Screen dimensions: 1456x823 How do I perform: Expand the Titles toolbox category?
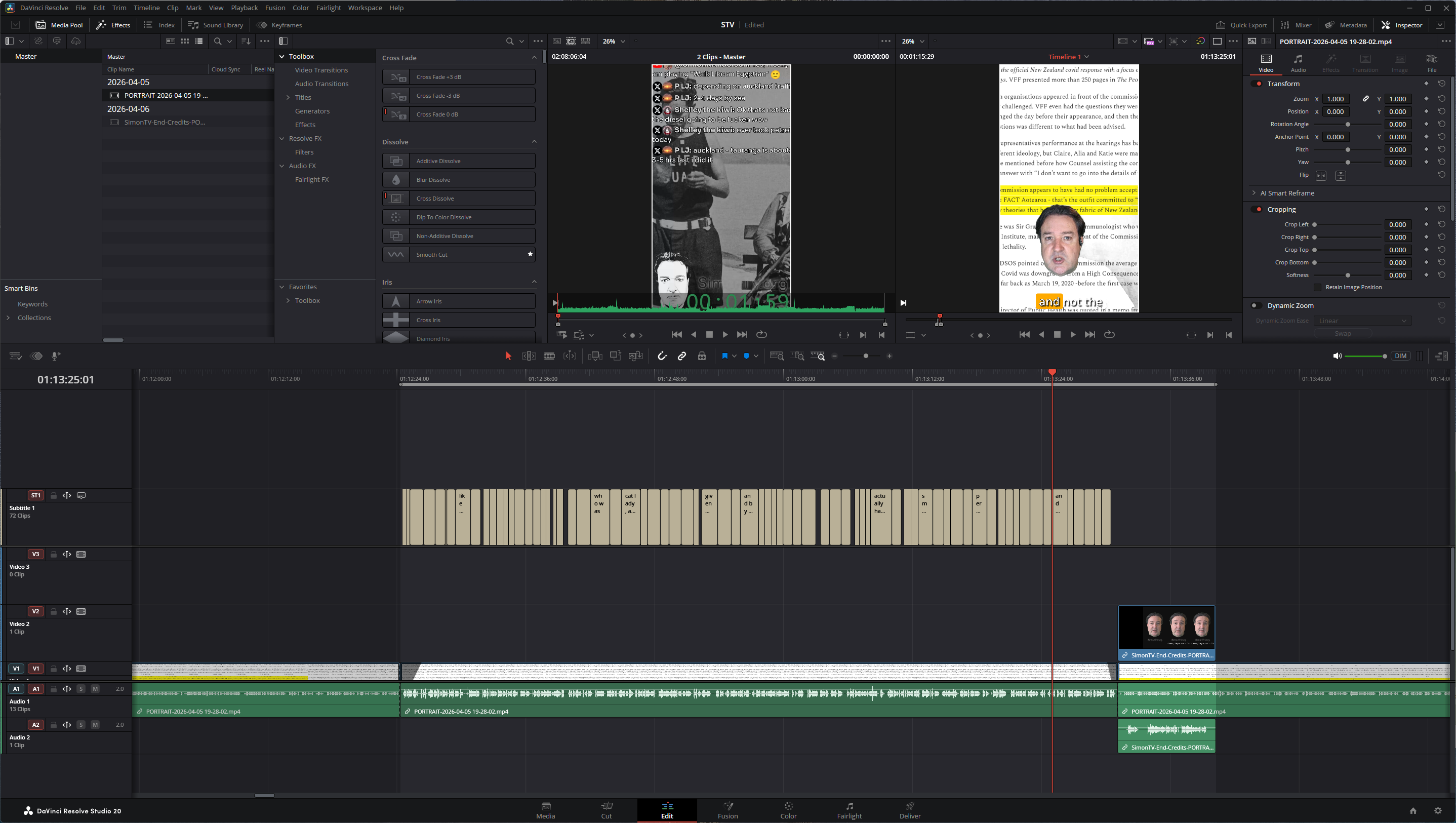click(x=288, y=97)
